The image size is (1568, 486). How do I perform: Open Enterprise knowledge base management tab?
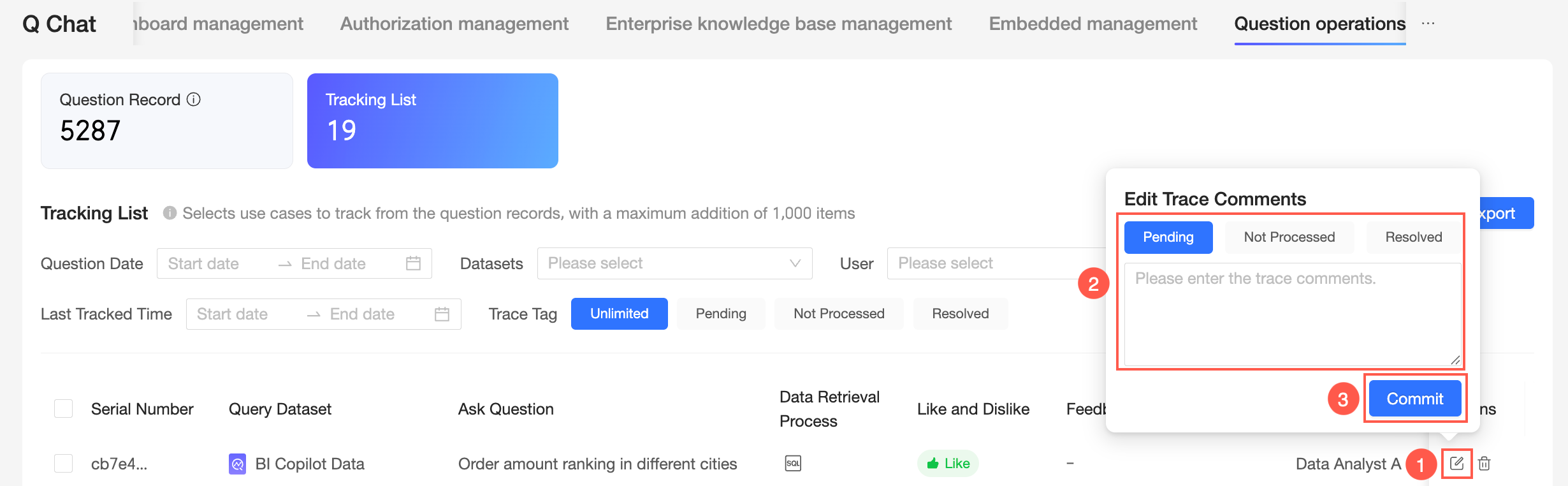pos(778,24)
